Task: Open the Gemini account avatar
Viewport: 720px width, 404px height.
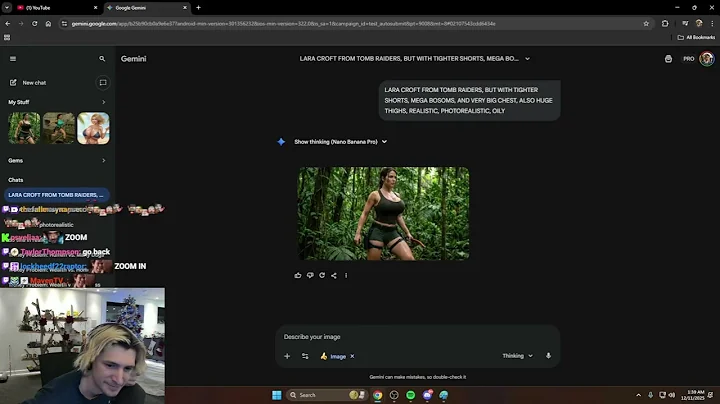Action: point(707,59)
